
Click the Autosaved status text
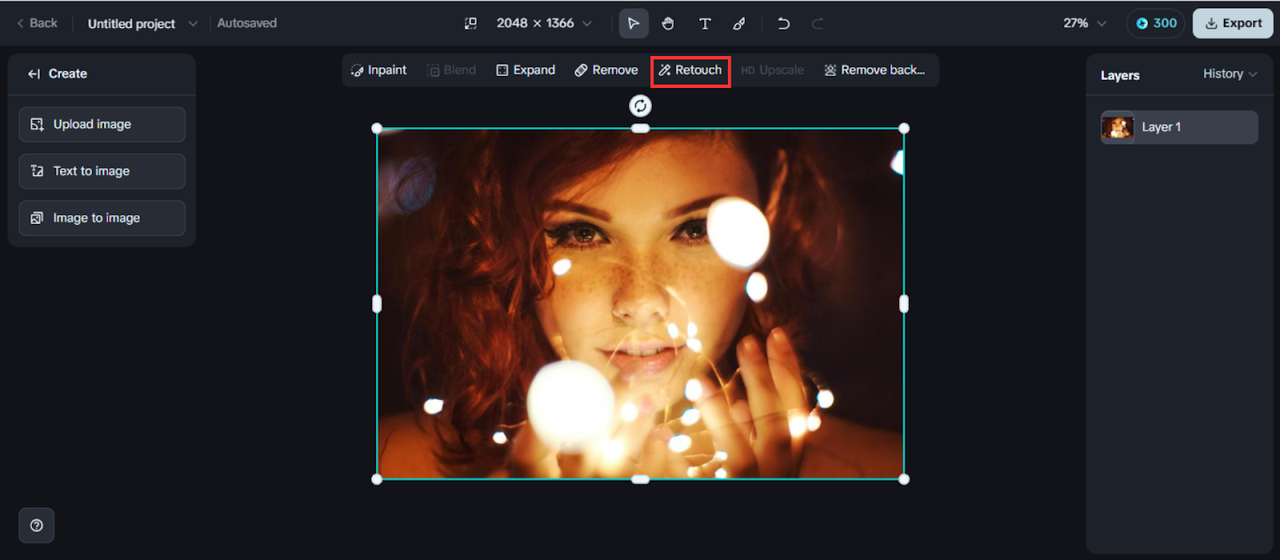(x=247, y=23)
